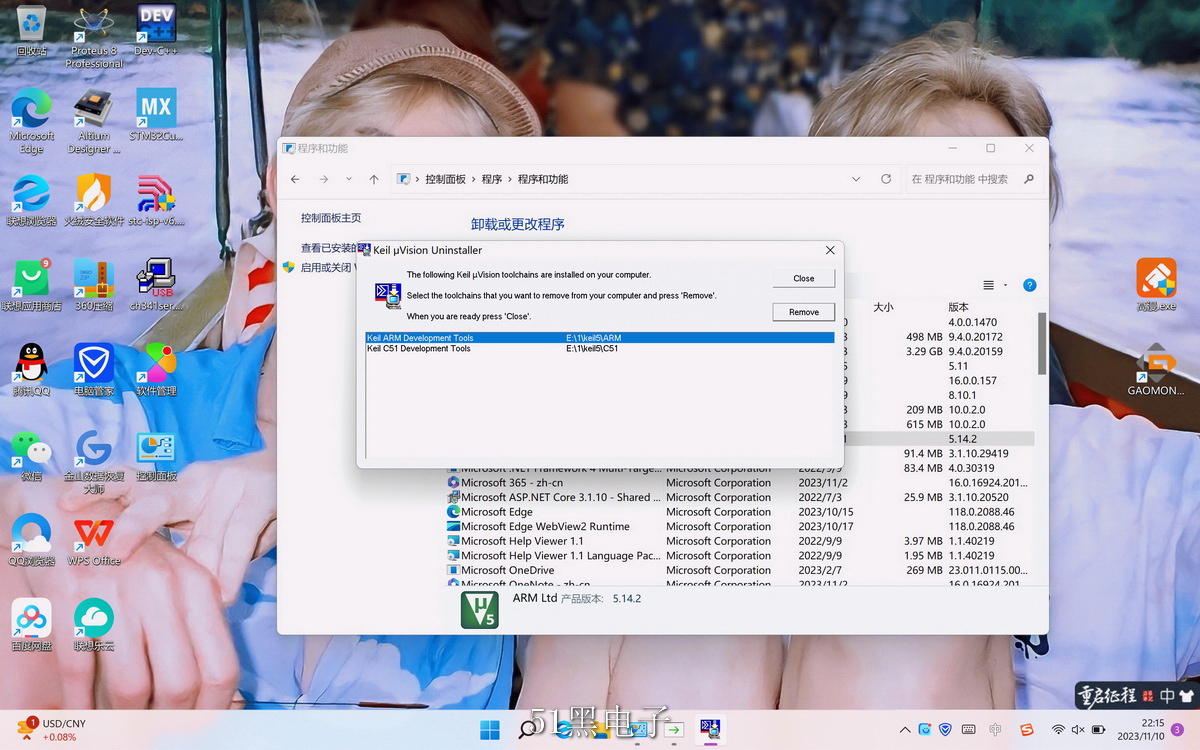The image size is (1200, 750).
Task: Open 360压缩 desktop shortcut
Action: tap(94, 285)
